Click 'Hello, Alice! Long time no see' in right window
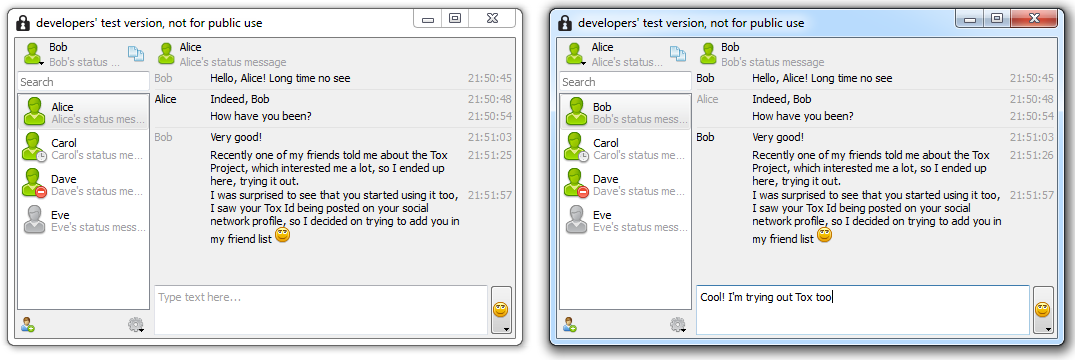The height and width of the screenshot is (360, 1075). pos(823,78)
